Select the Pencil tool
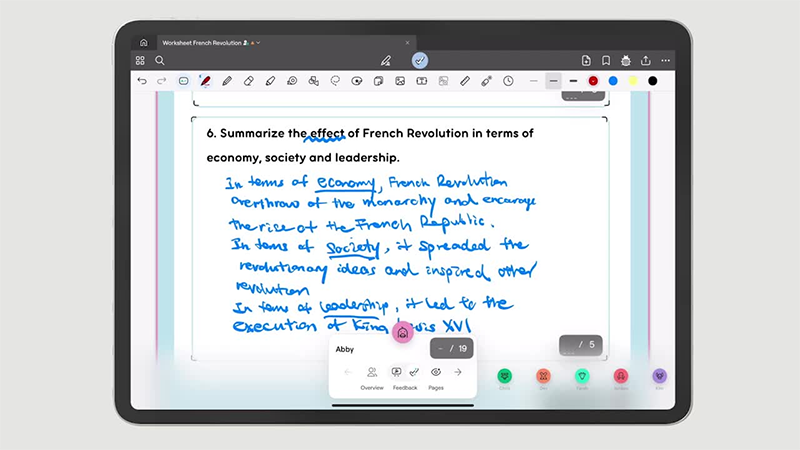The width and height of the screenshot is (800, 450). click(227, 81)
